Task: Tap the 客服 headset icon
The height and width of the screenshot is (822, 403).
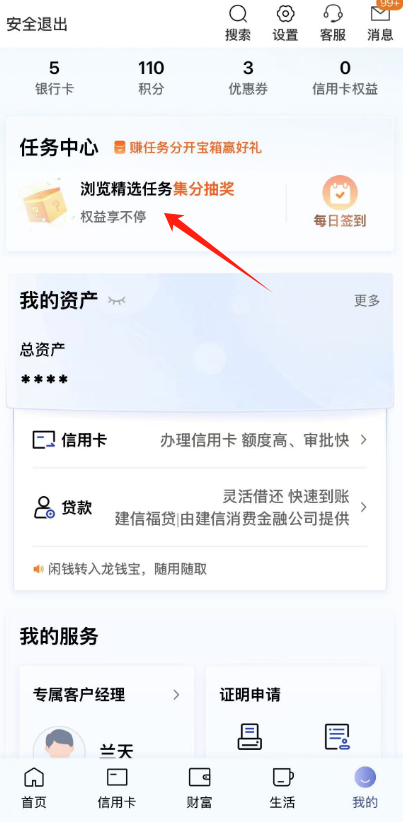Action: tap(333, 14)
